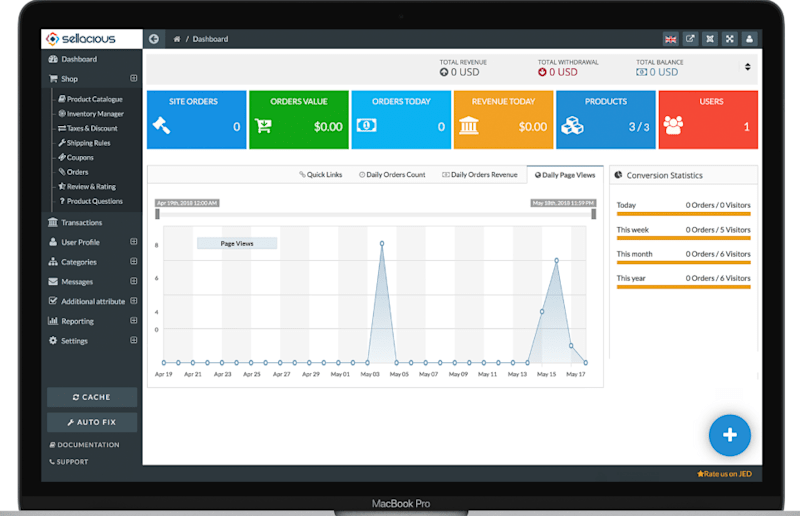Expand the User Profile menu
Image resolution: width=800 pixels, height=516 pixels.
134,241
